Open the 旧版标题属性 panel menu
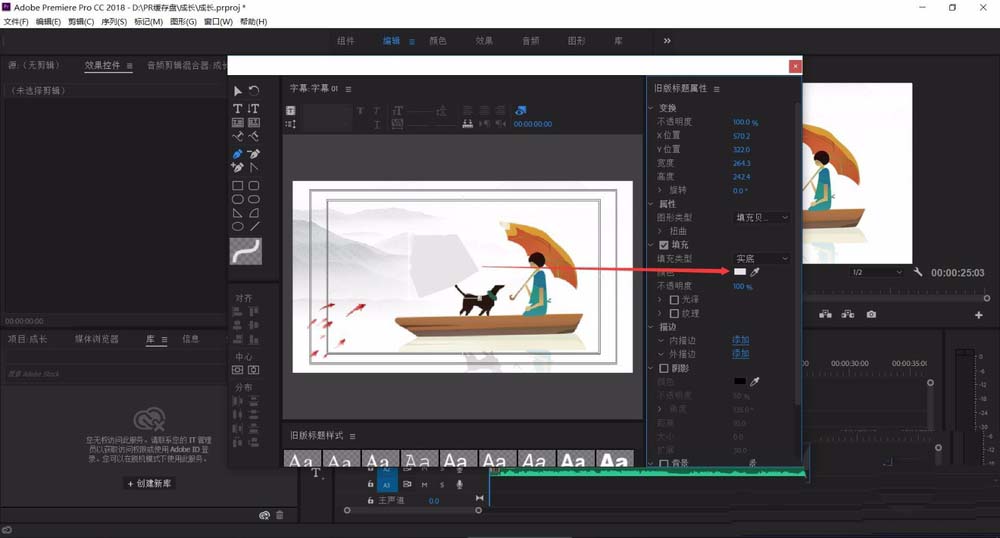This screenshot has width=1000, height=538. click(716, 89)
